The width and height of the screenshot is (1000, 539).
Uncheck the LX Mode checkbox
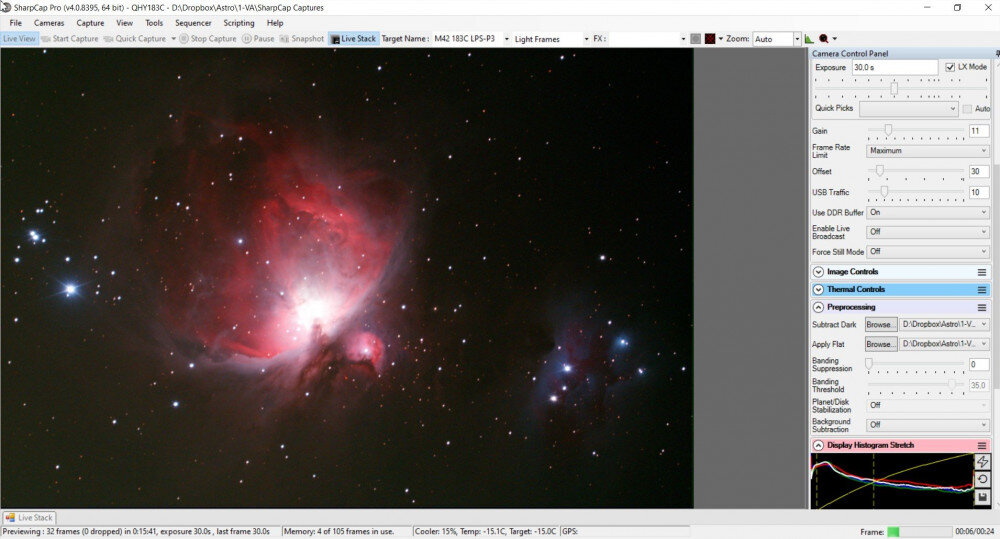(x=950, y=67)
